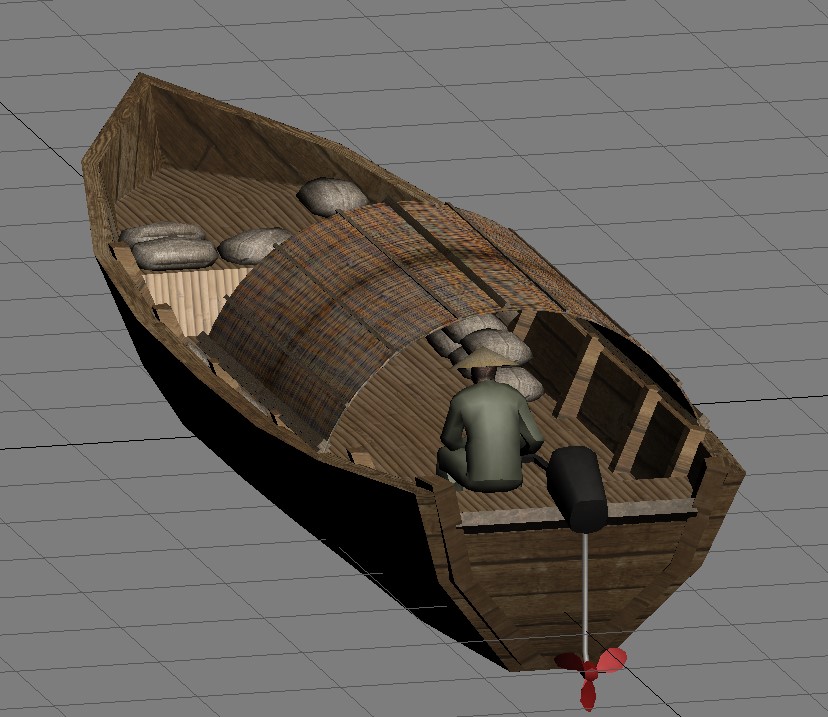Select the stacked sacks near the bow
Image resolution: width=828 pixels, height=717 pixels.
click(170, 244)
